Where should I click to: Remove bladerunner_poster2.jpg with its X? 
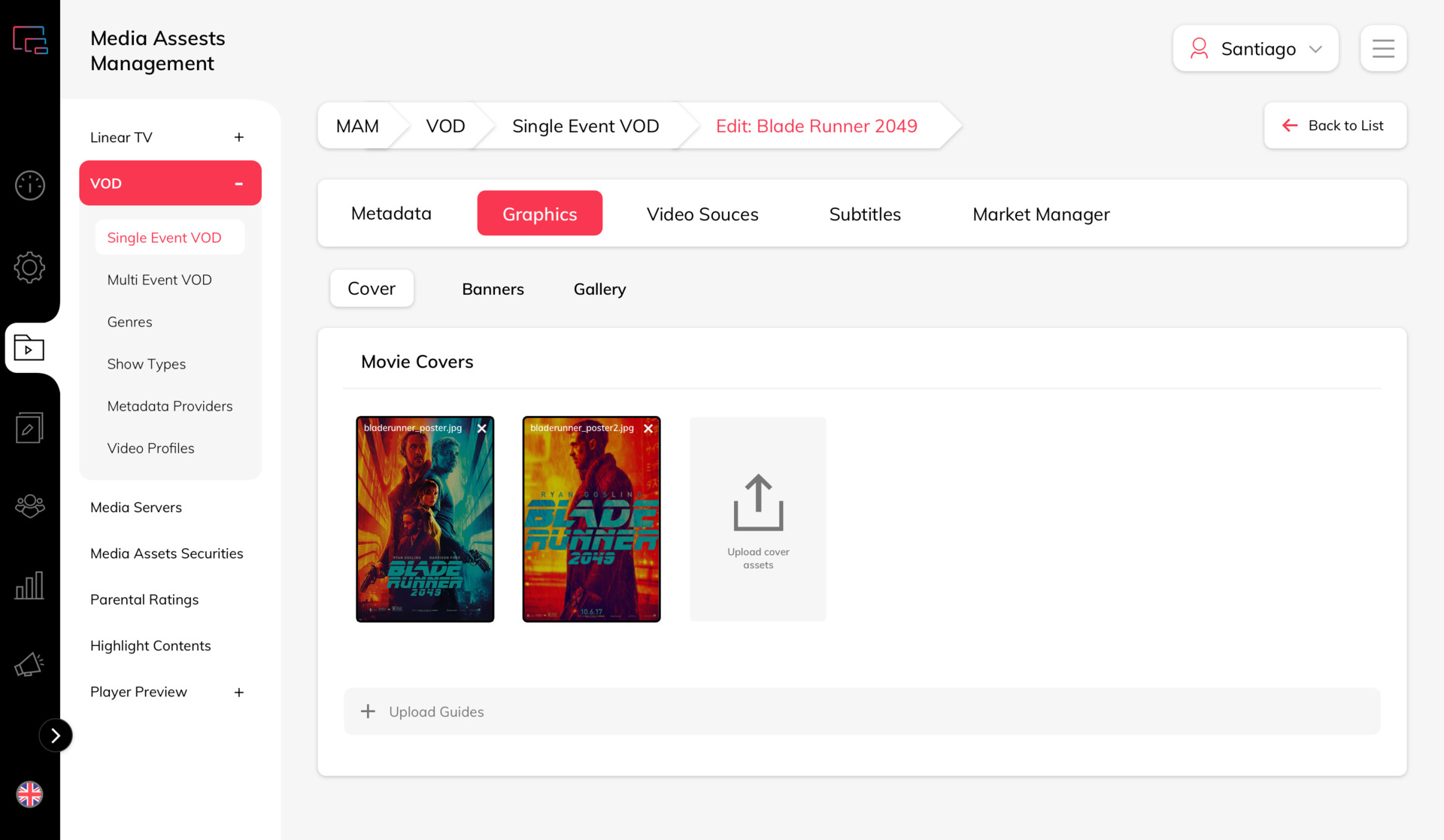pos(648,429)
